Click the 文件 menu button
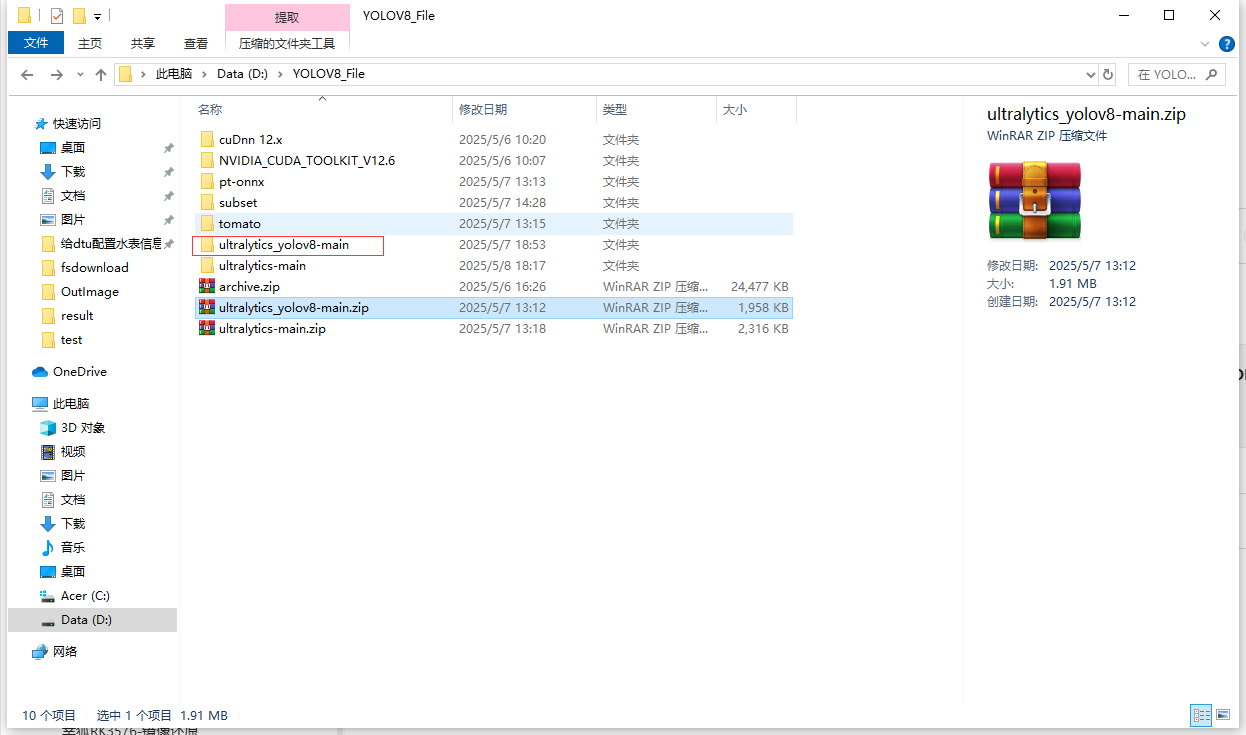The width and height of the screenshot is (1246, 735). click(36, 43)
